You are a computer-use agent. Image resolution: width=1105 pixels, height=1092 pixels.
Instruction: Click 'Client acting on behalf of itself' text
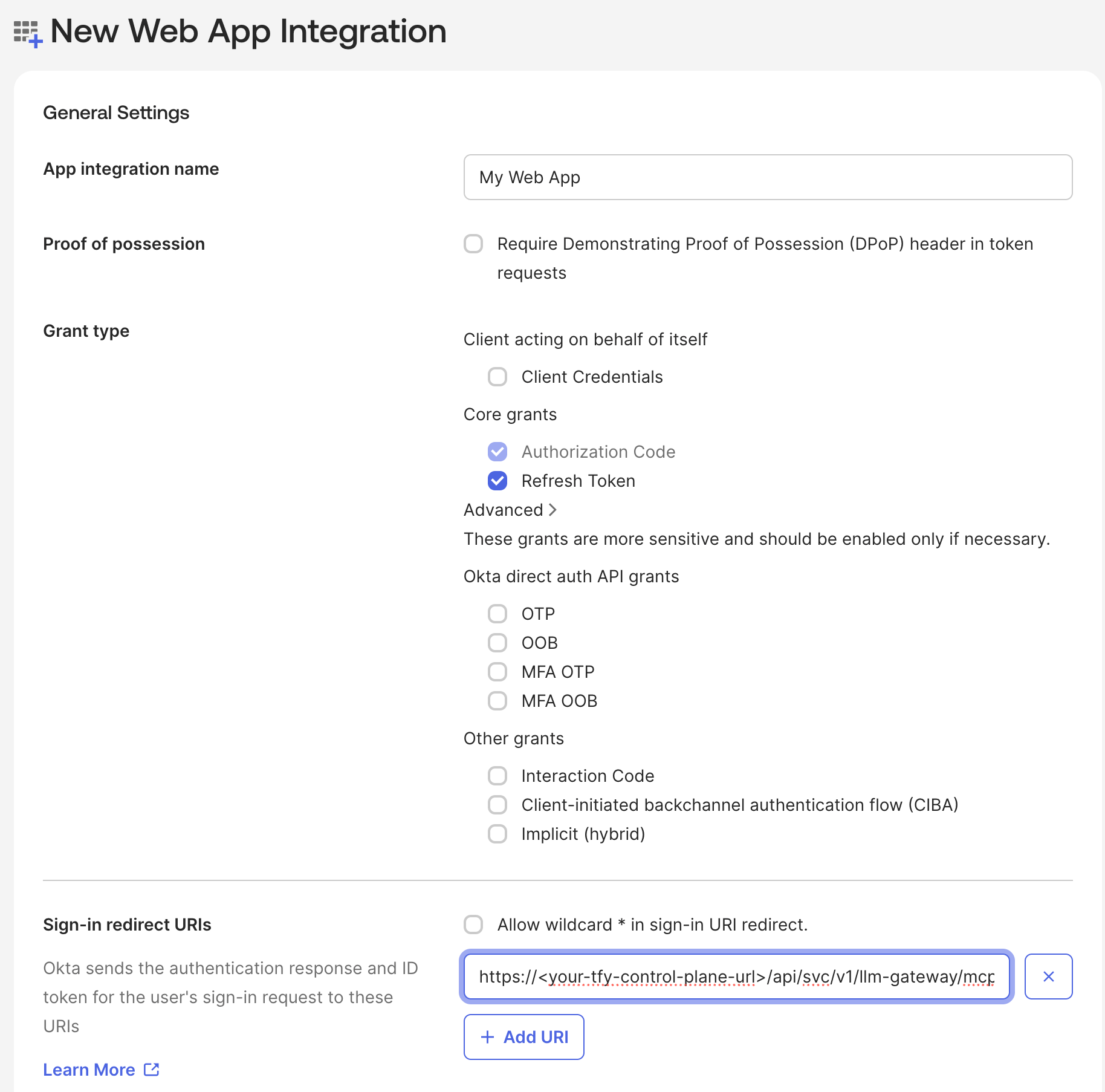coord(585,339)
